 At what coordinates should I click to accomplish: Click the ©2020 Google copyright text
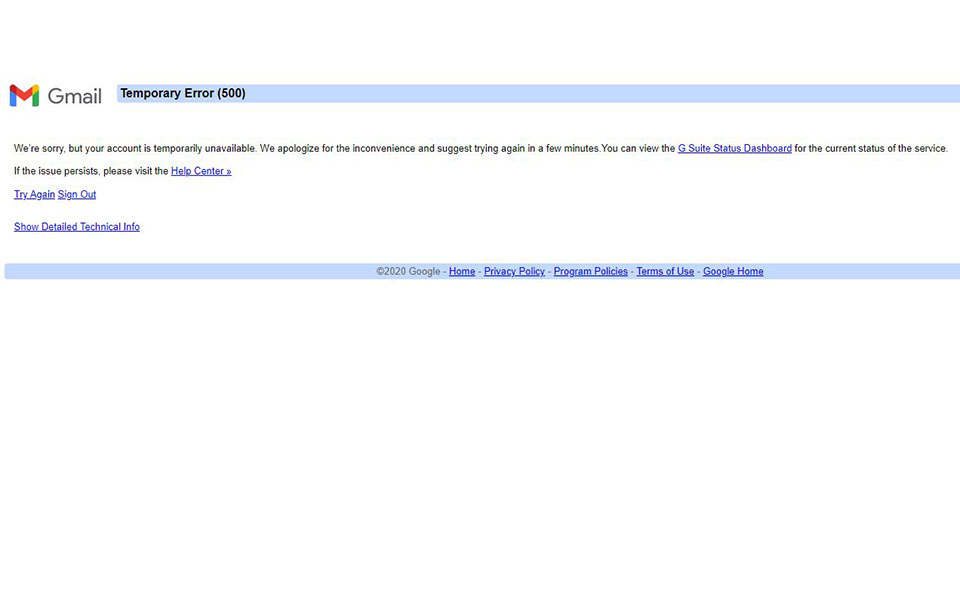[x=408, y=272]
